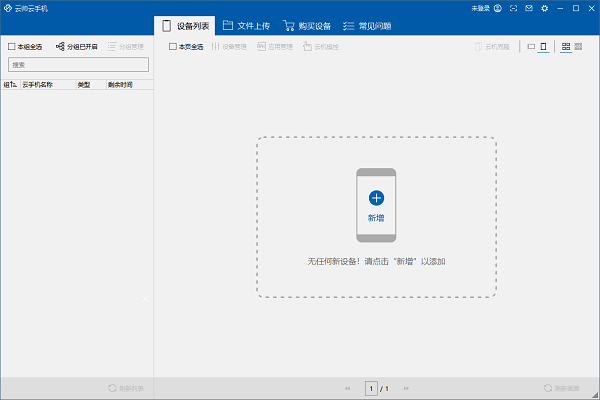Screen dimensions: 600x400
Task: Check the 本组全选 checkbox
Action: click(x=11, y=47)
